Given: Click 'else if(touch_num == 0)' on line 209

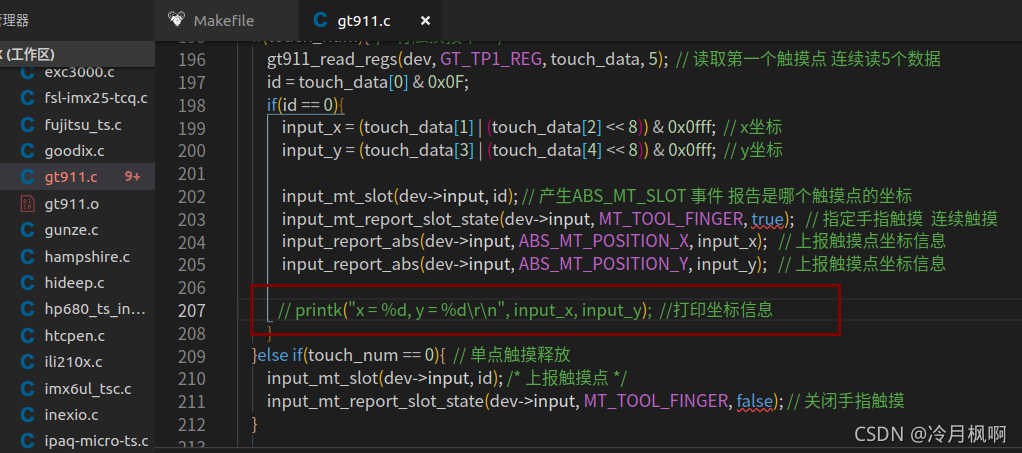Looking at the screenshot, I should [x=352, y=356].
